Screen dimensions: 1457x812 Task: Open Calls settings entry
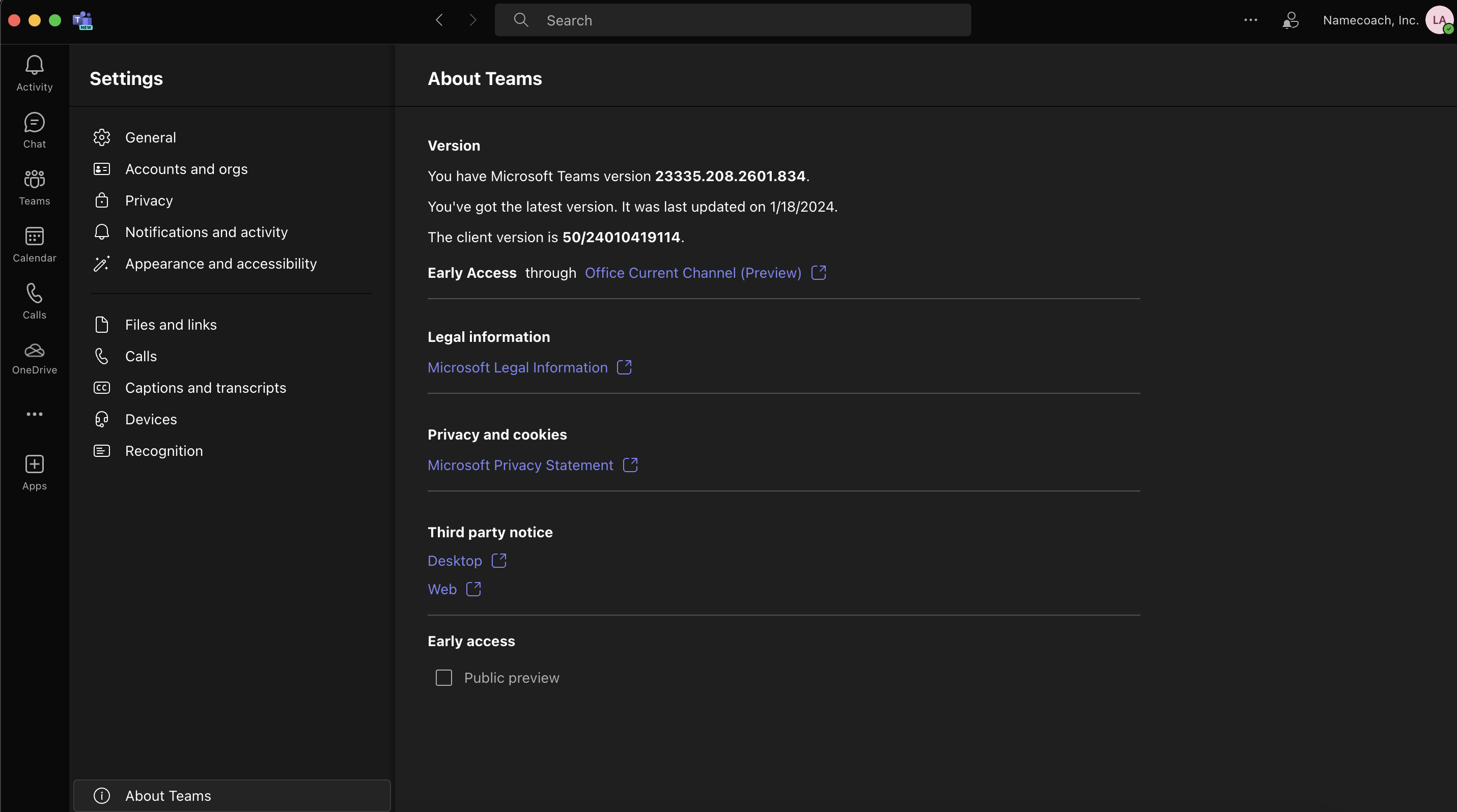(x=231, y=357)
